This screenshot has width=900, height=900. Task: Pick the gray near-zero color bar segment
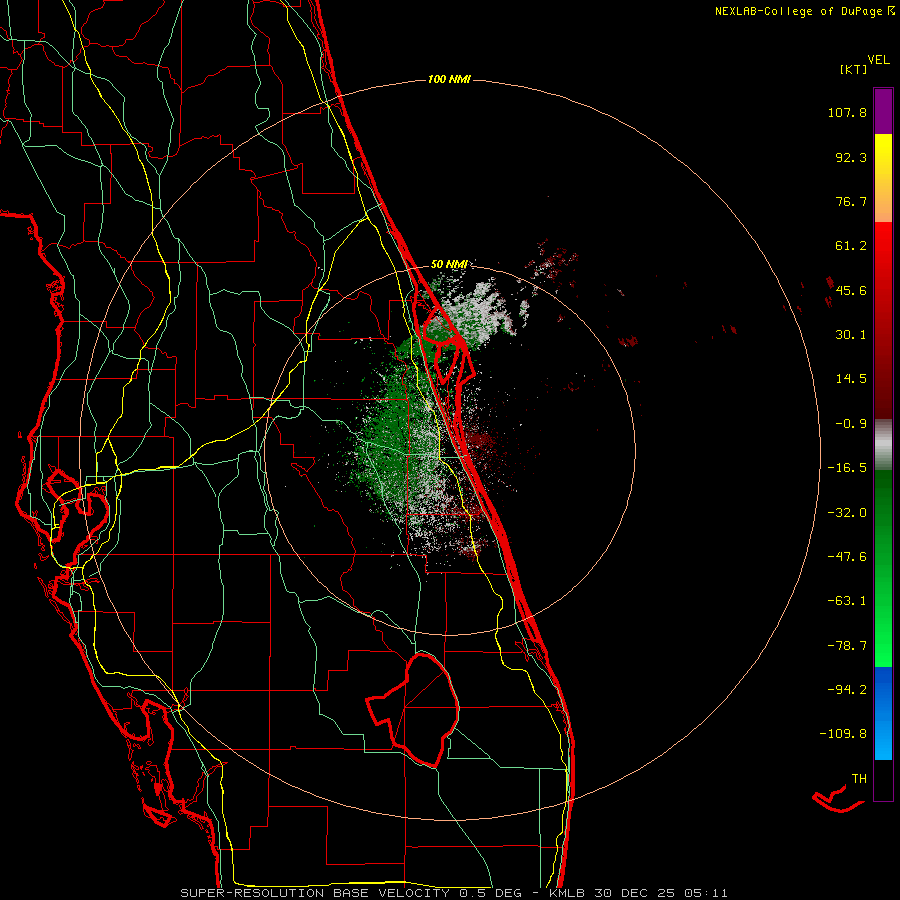click(x=883, y=445)
